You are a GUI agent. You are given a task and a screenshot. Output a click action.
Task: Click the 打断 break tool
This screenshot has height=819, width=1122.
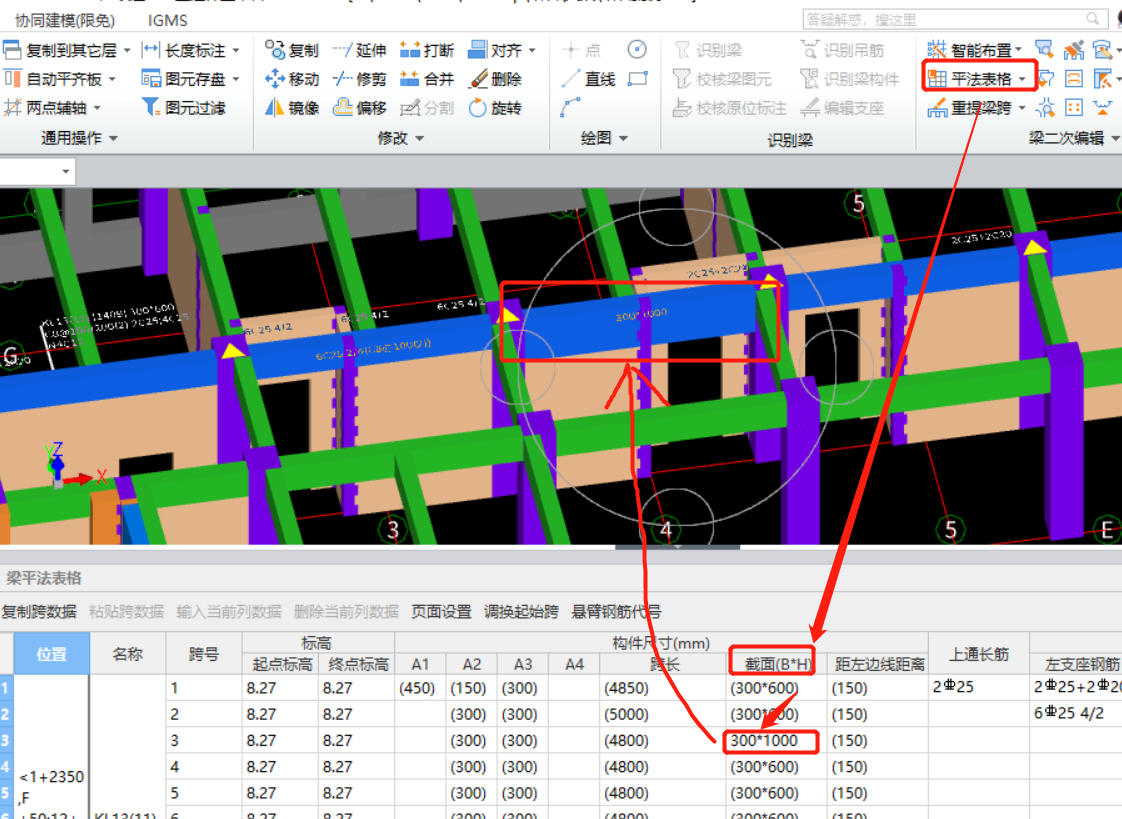(x=427, y=50)
